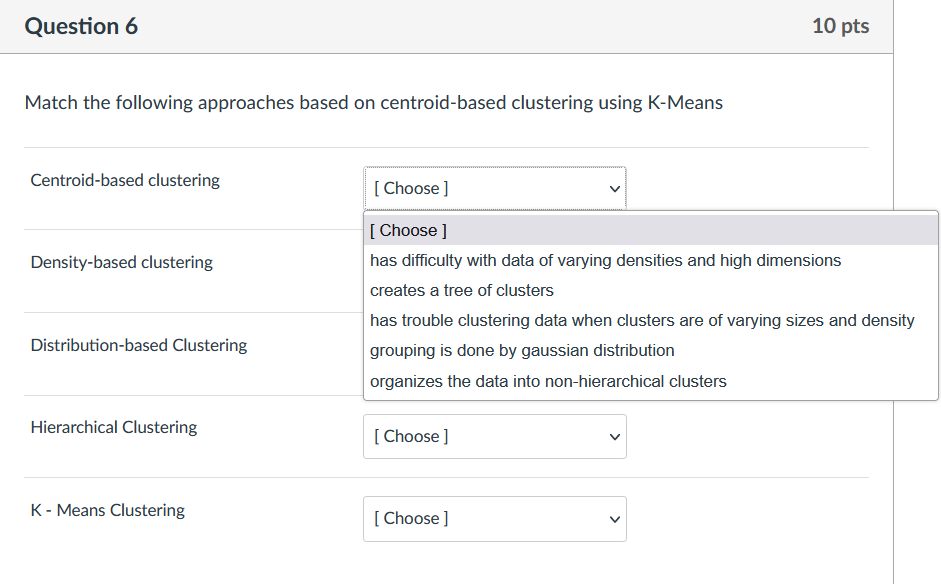Open the Hierarchical Clustering dropdown
The image size is (941, 584).
(x=495, y=437)
